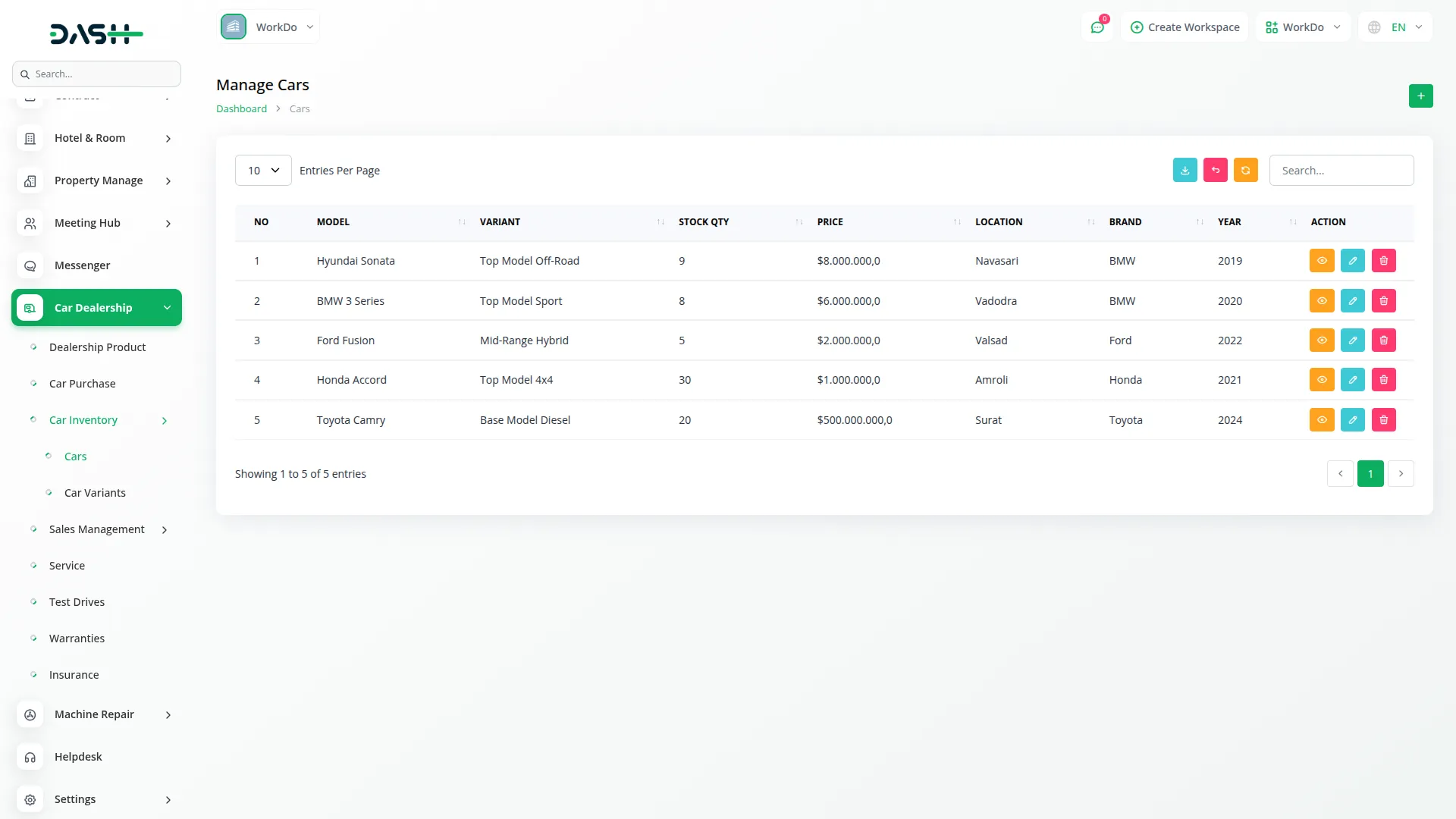1456x819 pixels.
Task: Open the chat messages notification icon
Action: pos(1097,27)
